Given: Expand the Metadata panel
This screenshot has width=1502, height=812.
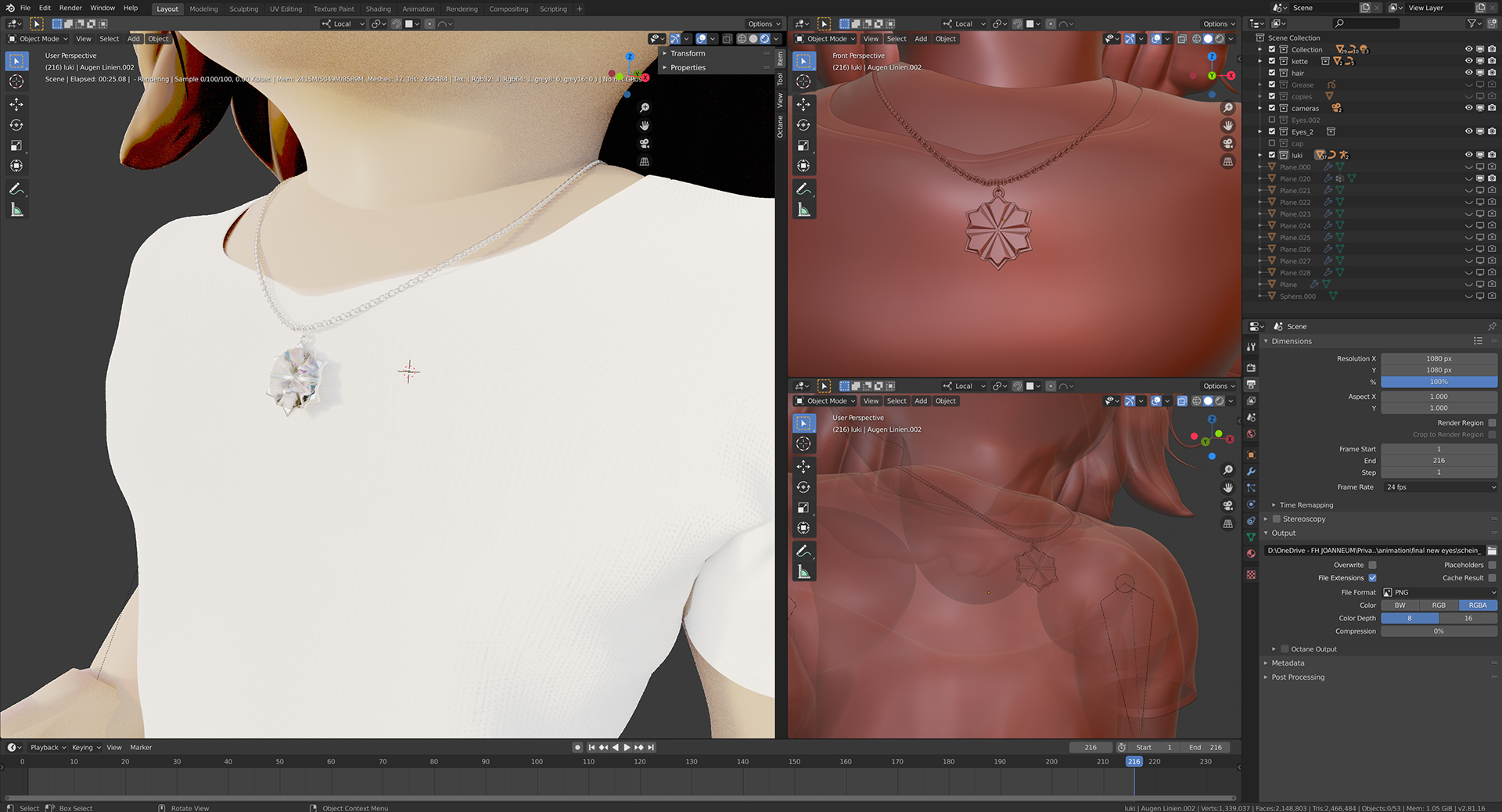Looking at the screenshot, I should pyautogui.click(x=1287, y=663).
